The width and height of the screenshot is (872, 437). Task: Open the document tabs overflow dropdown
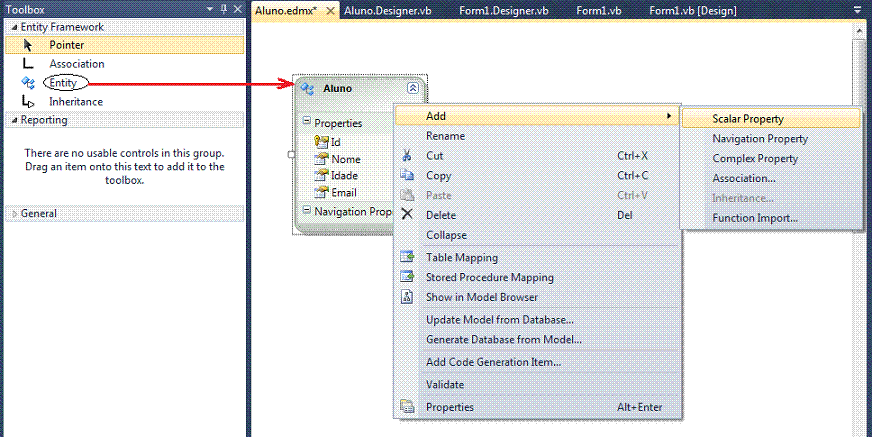859,10
